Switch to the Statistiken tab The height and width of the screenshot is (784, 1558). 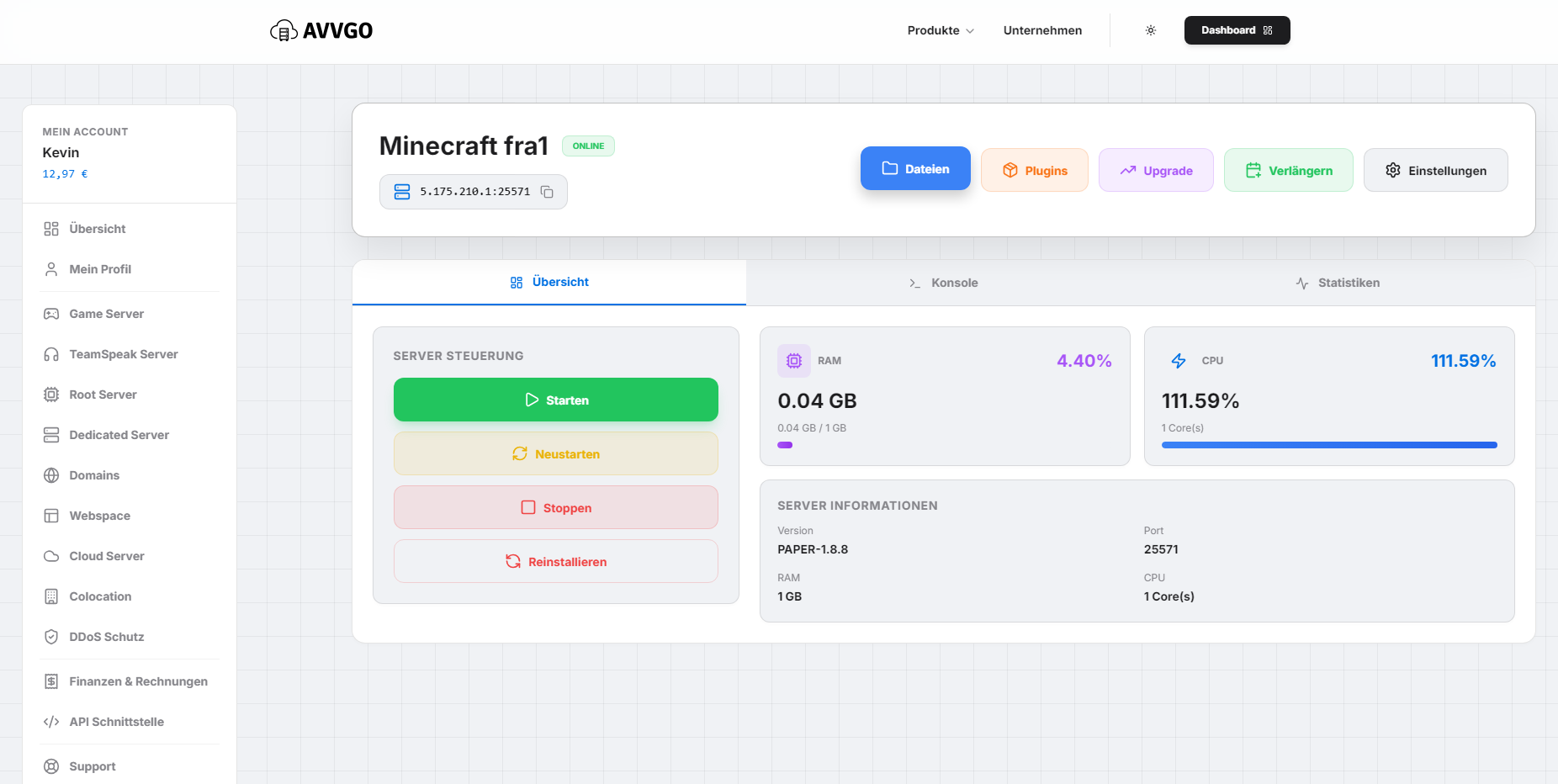tap(1338, 283)
